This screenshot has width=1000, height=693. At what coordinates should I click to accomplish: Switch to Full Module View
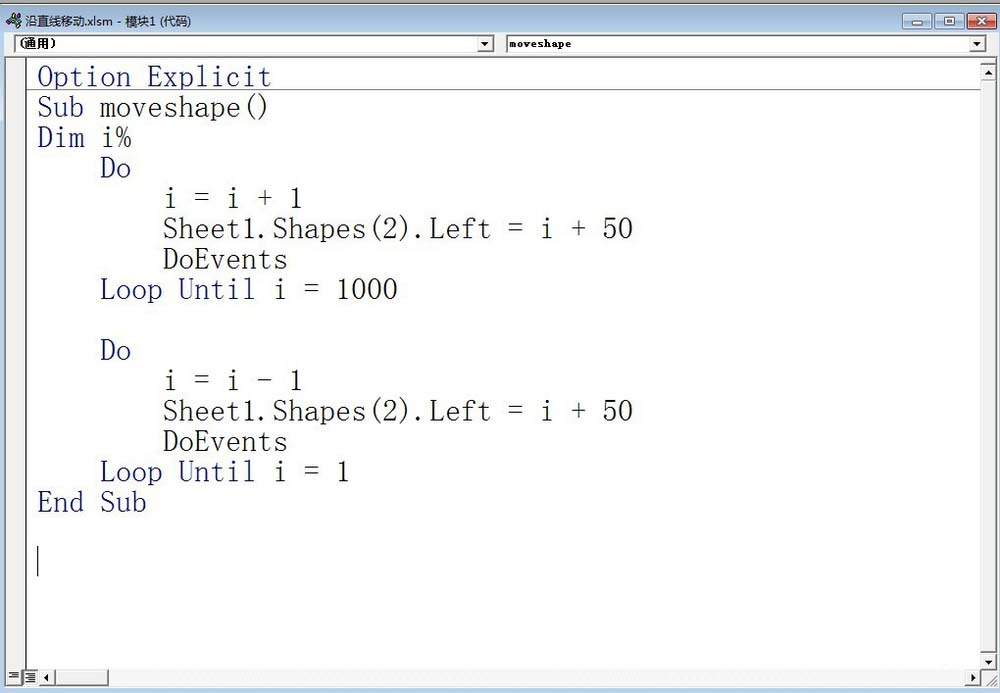[x=30, y=678]
